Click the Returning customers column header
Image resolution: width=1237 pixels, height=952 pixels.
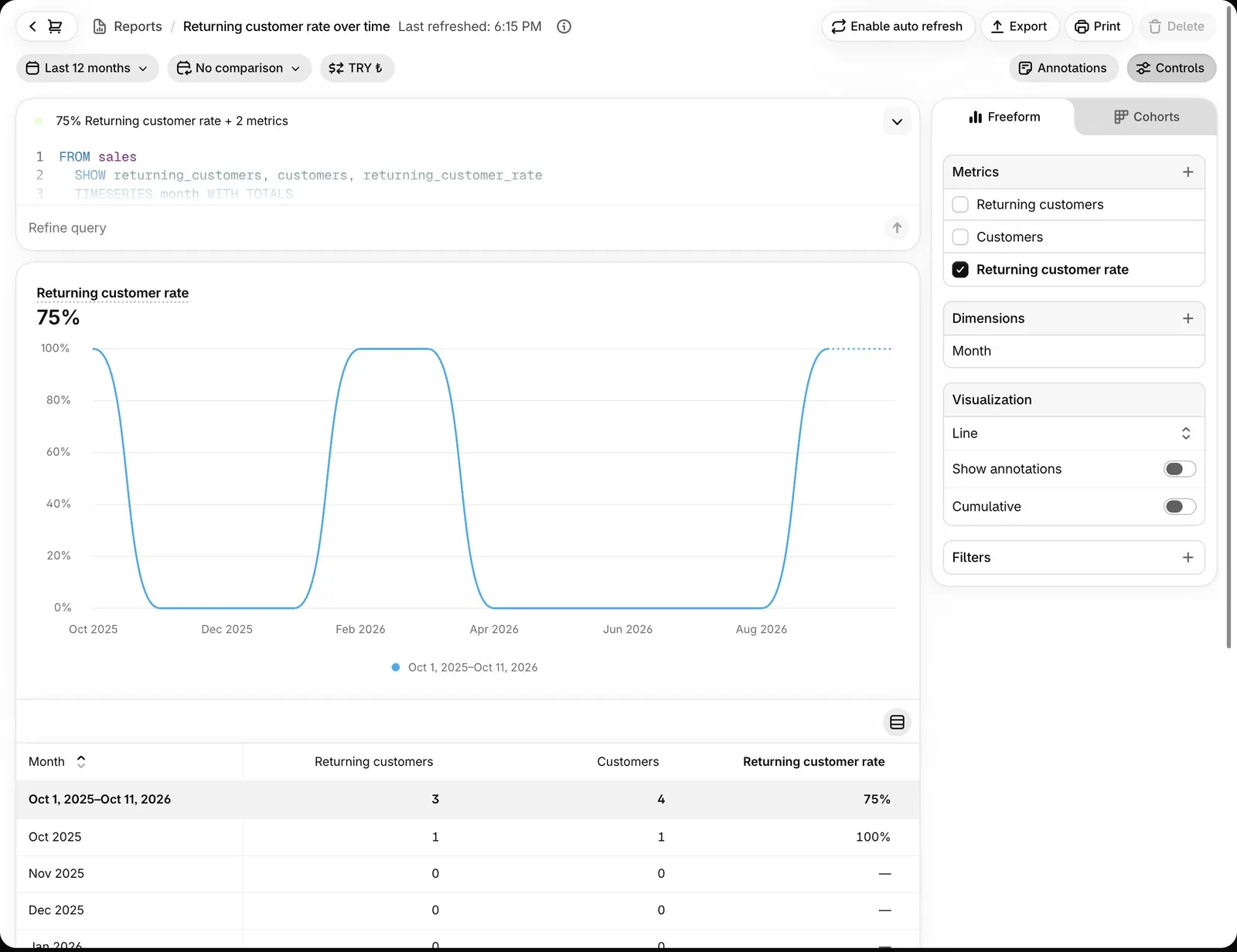point(374,762)
